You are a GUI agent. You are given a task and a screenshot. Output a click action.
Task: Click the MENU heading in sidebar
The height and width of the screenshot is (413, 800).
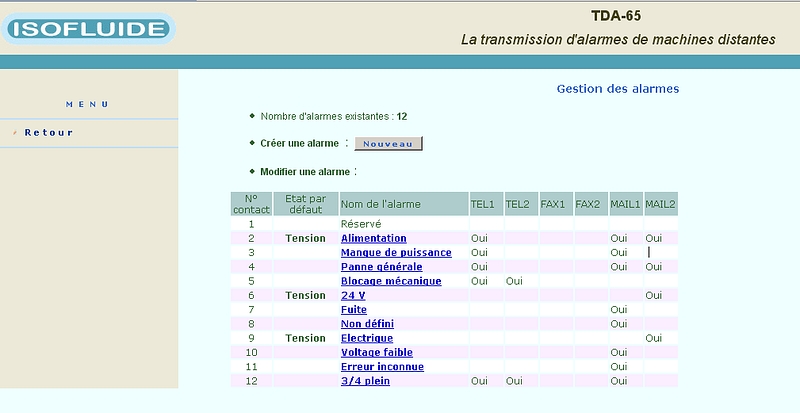(87, 104)
